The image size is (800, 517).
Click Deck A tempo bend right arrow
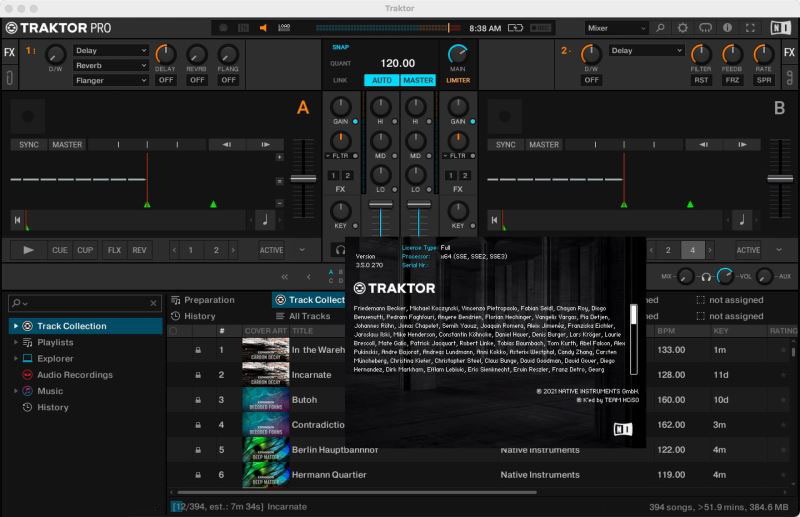265,145
